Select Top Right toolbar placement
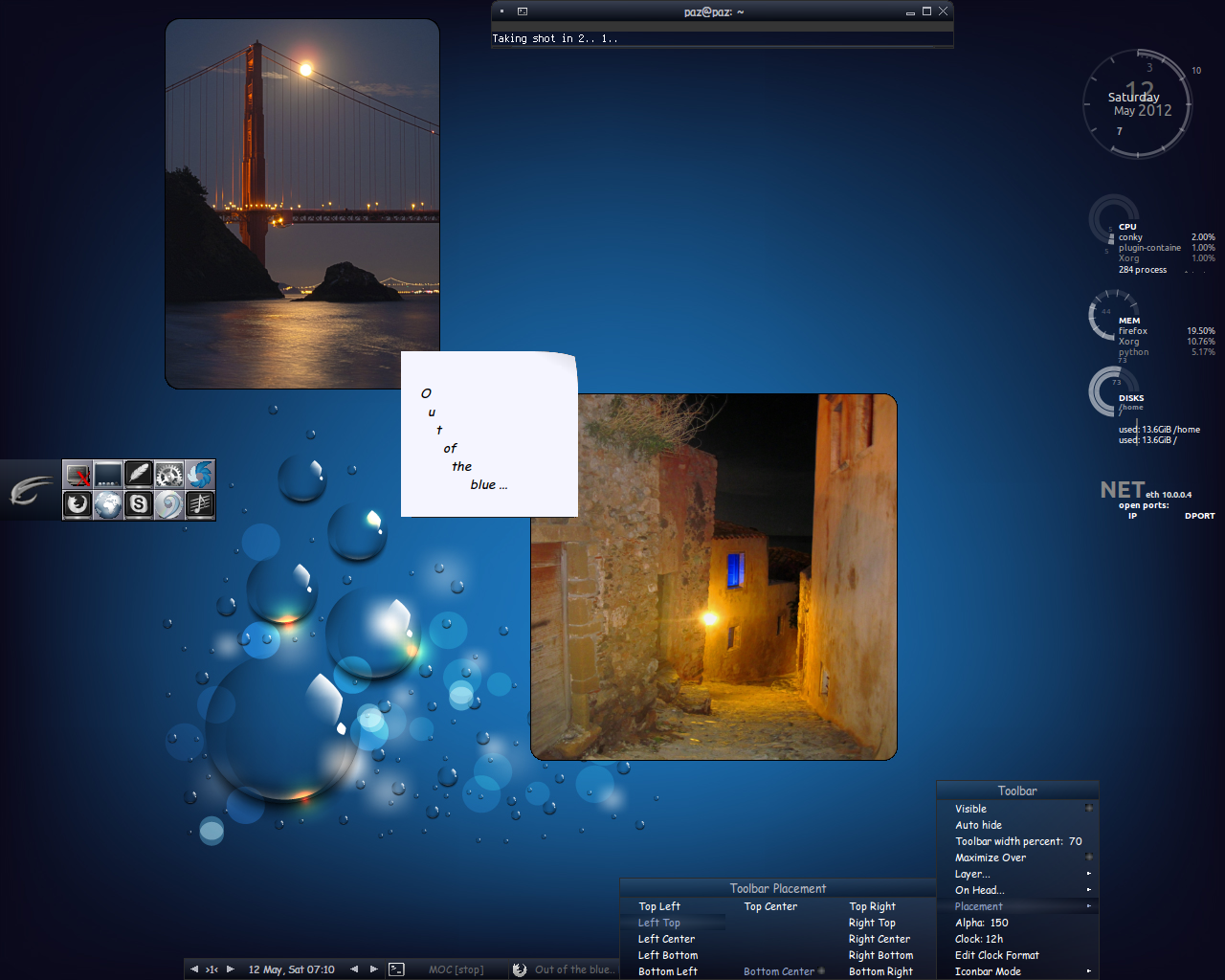This screenshot has height=980, width=1225. point(882,906)
